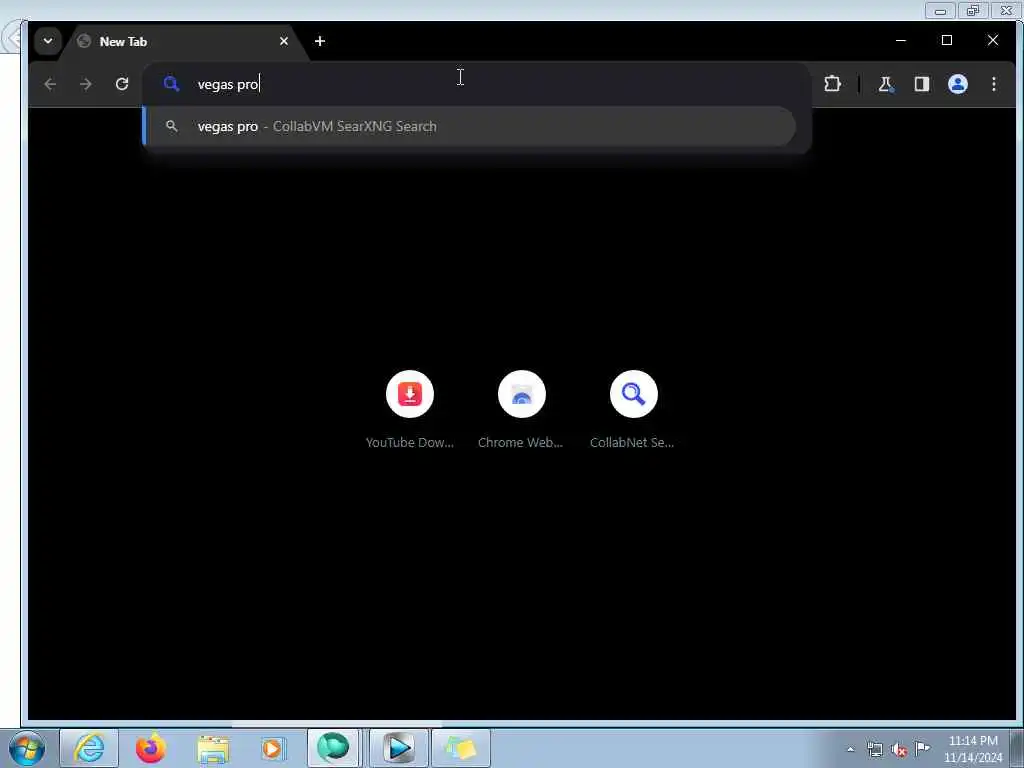This screenshot has width=1024, height=768.
Task: Close the Chrome window
Action: [993, 40]
